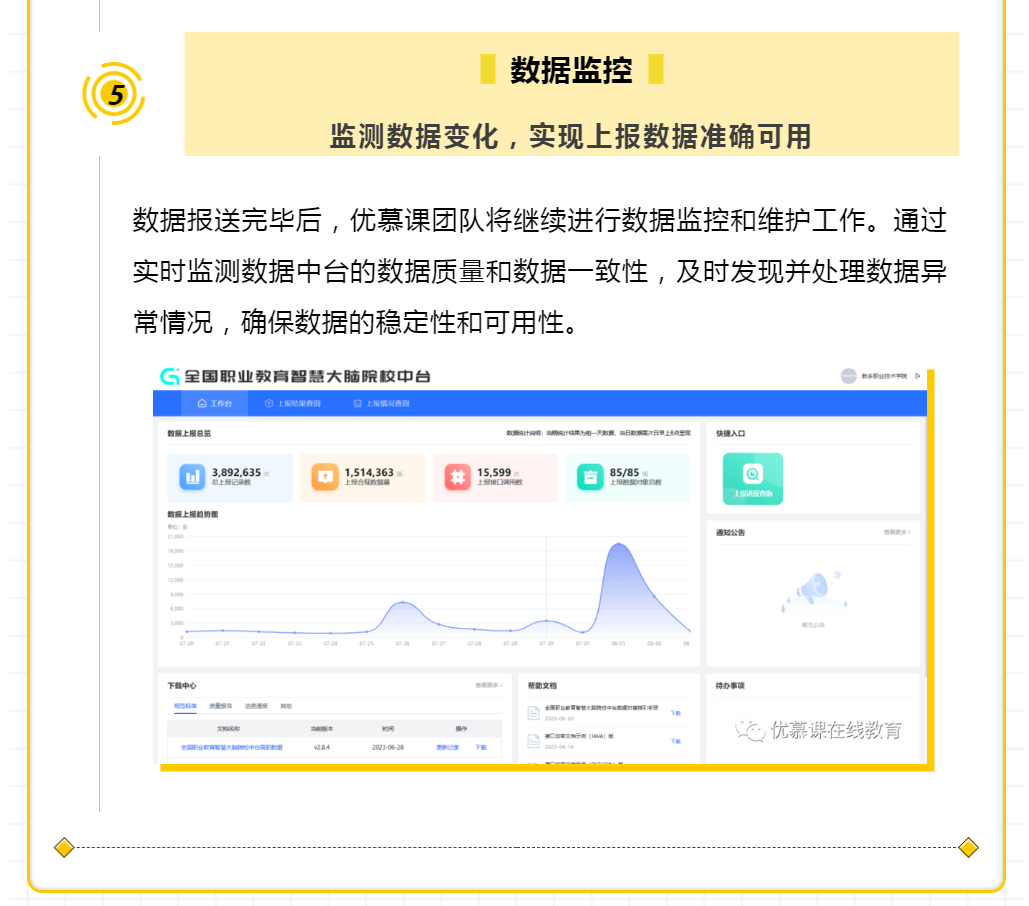Expand 查看更多 in 下载中心 panel
Viewport: 1029px width, 906px height.
pos(487,686)
